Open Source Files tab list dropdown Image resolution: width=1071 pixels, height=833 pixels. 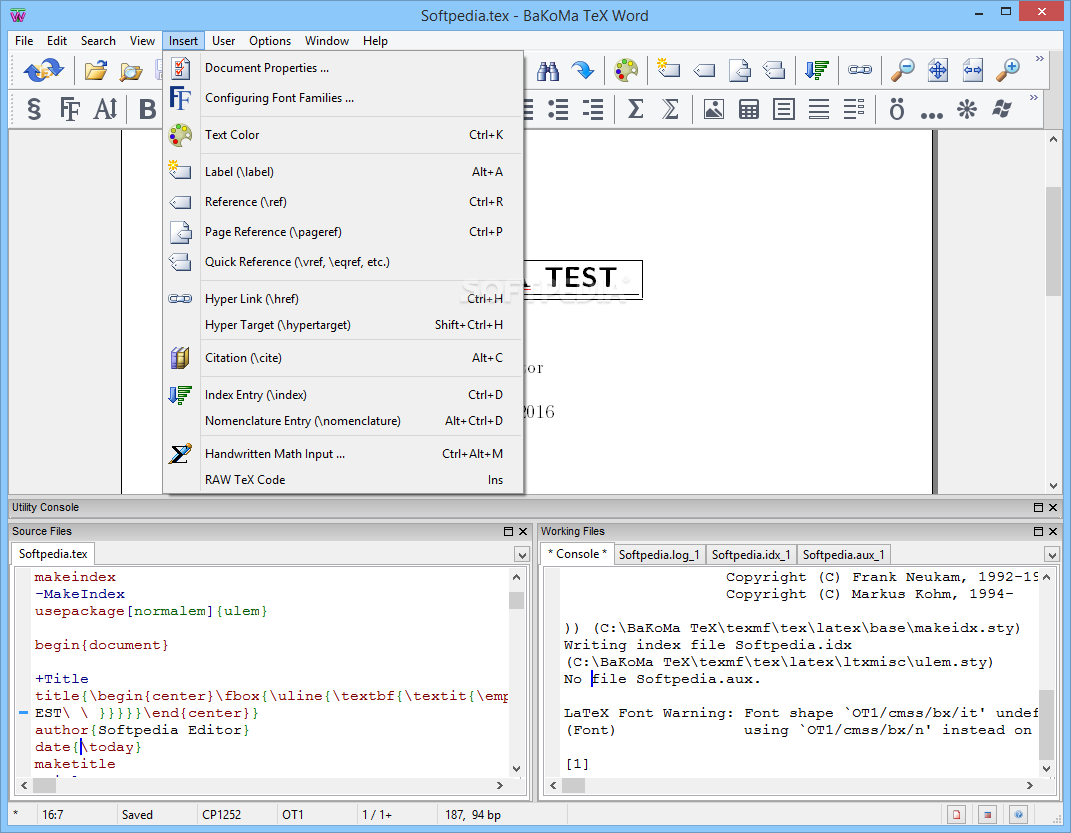coord(522,554)
